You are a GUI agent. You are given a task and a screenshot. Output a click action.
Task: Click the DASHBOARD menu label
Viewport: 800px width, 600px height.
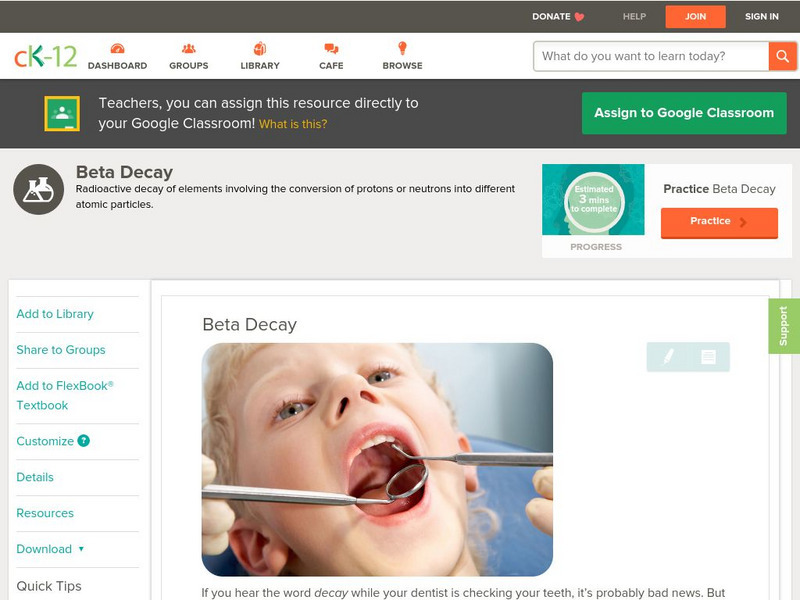[117, 66]
